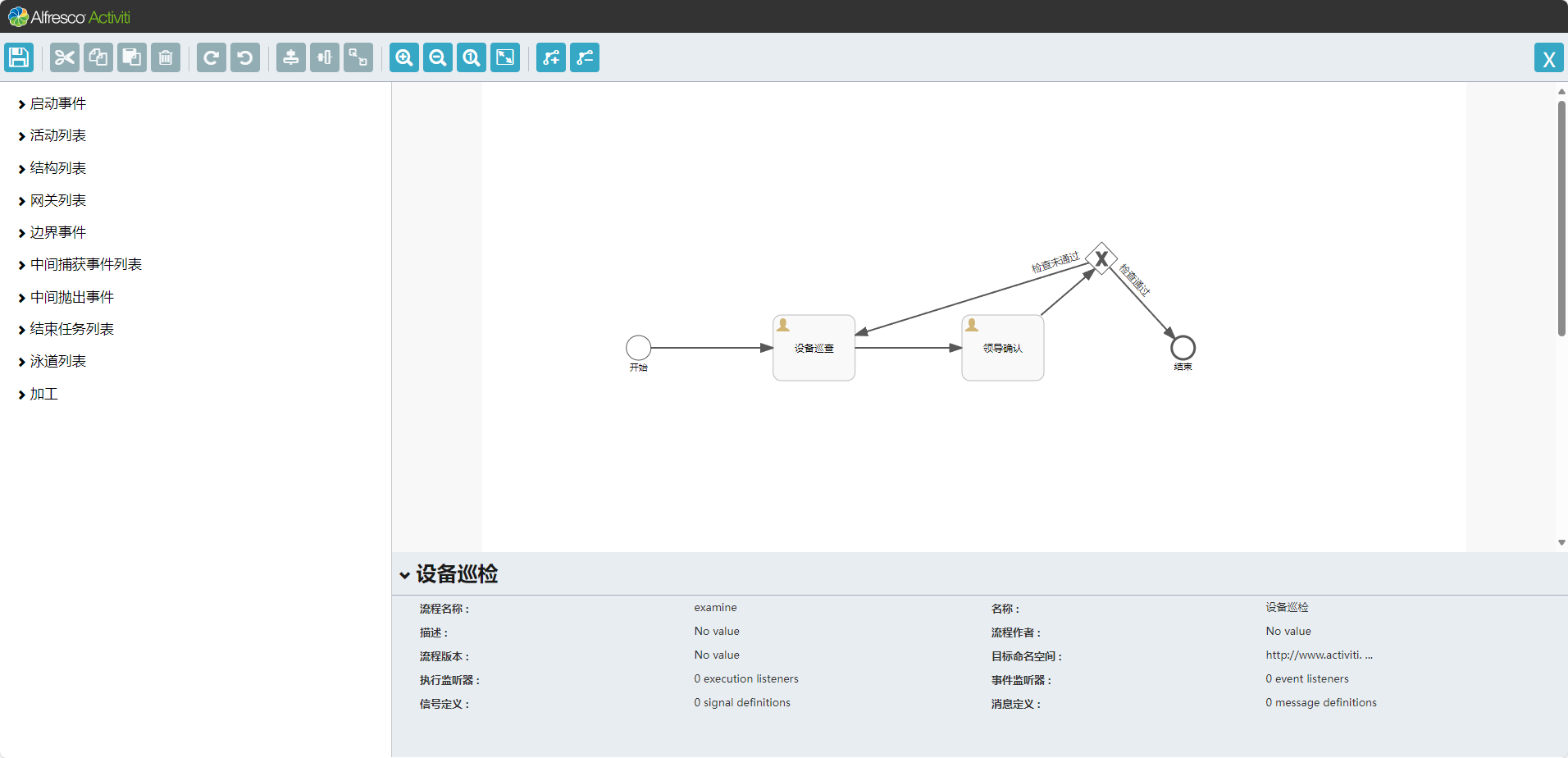Select the 检查通过 flow label
The width and height of the screenshot is (1568, 758).
pos(1135,279)
